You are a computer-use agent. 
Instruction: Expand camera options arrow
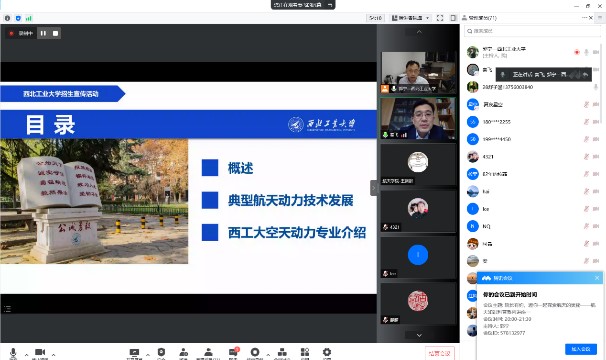[x=53, y=354]
